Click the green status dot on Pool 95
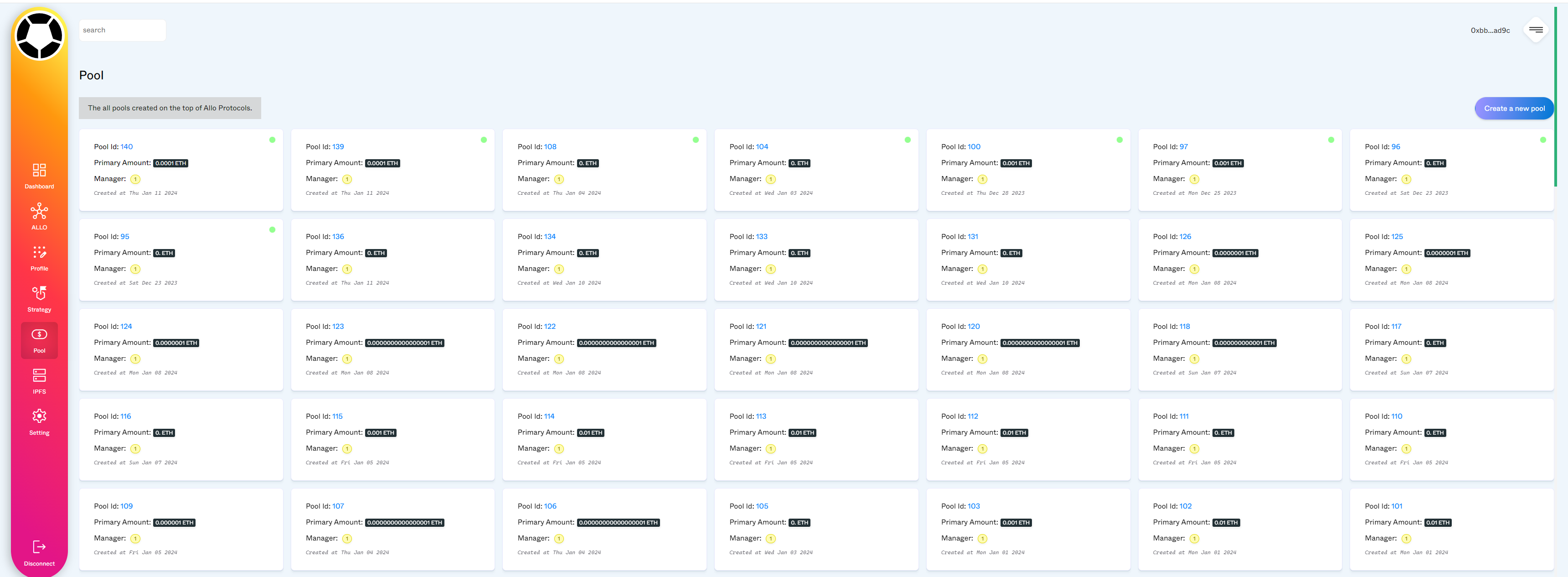1568x577 pixels. click(272, 230)
